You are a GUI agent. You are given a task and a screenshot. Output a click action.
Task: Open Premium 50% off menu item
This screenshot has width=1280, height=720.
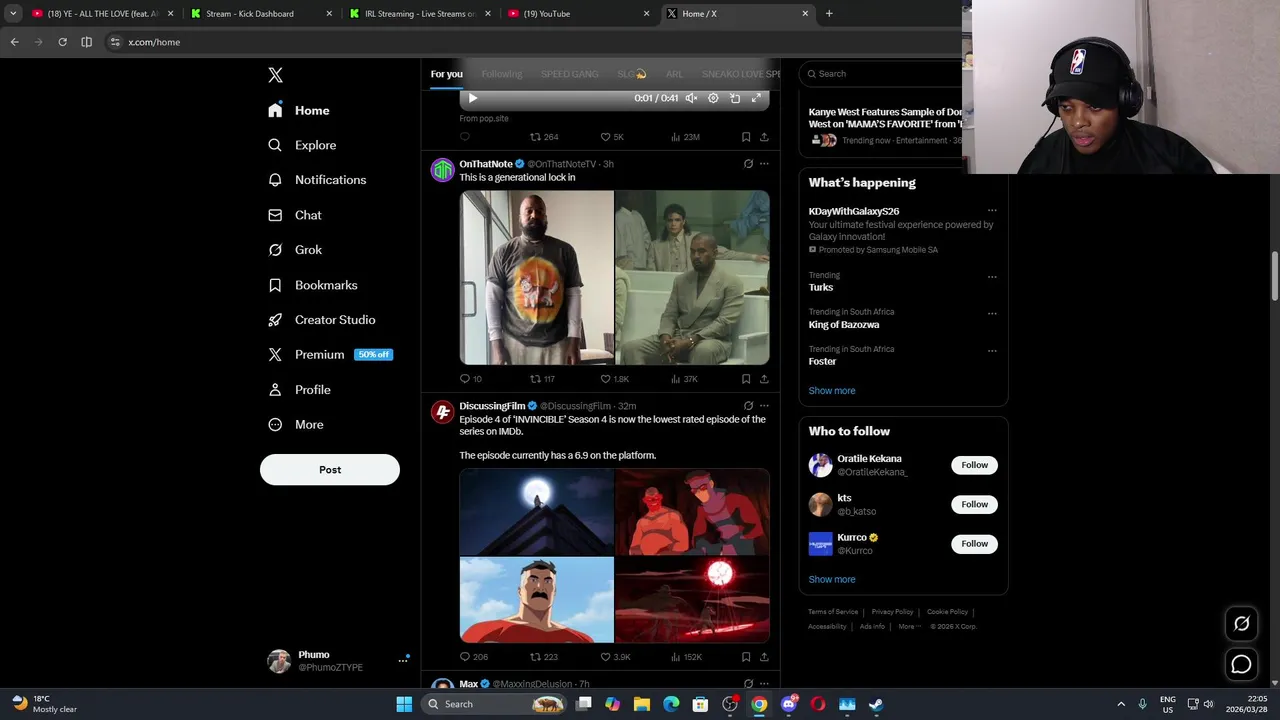330,355
